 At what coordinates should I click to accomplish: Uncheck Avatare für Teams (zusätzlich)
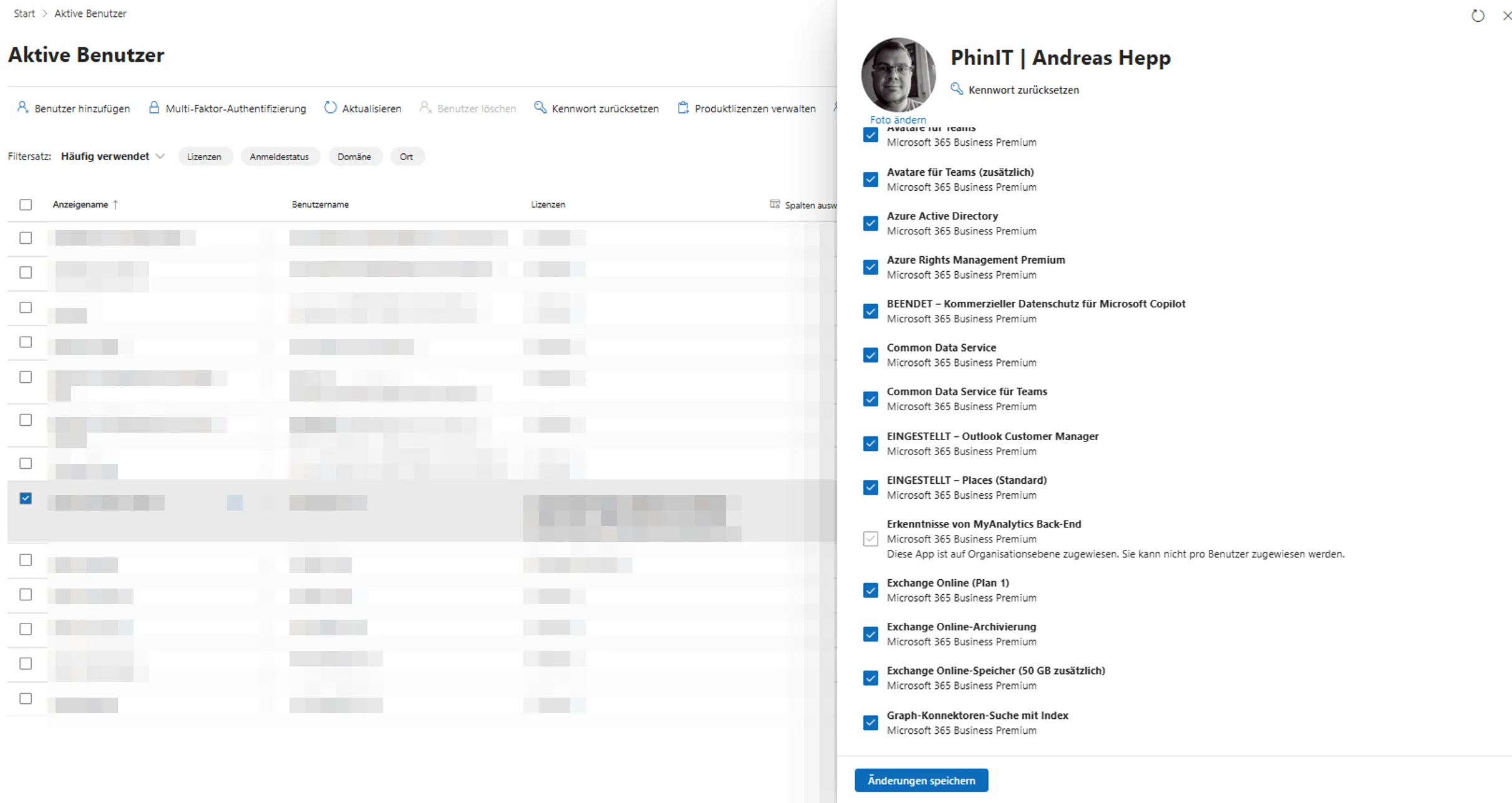[x=871, y=180]
